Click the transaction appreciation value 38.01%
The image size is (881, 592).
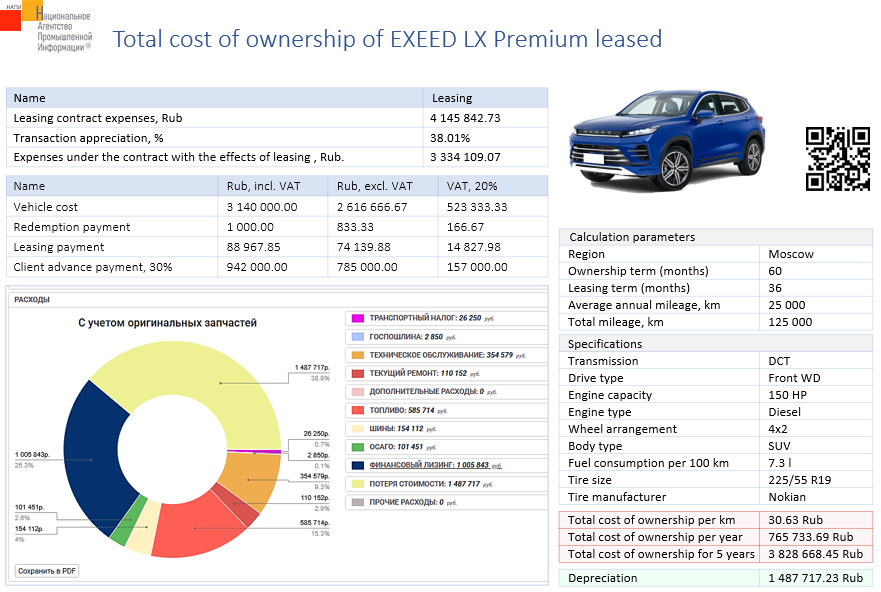tap(450, 138)
